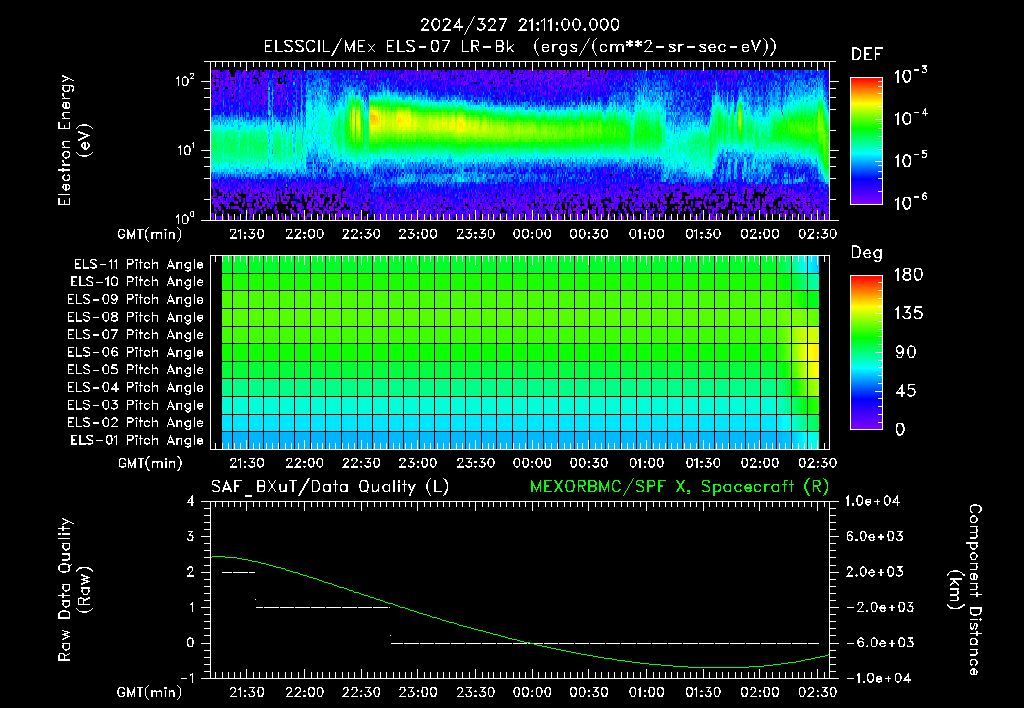Screen dimensions: 1024x708
Task: Click the 01:00 time tick under the bottom plot
Action: [x=647, y=692]
